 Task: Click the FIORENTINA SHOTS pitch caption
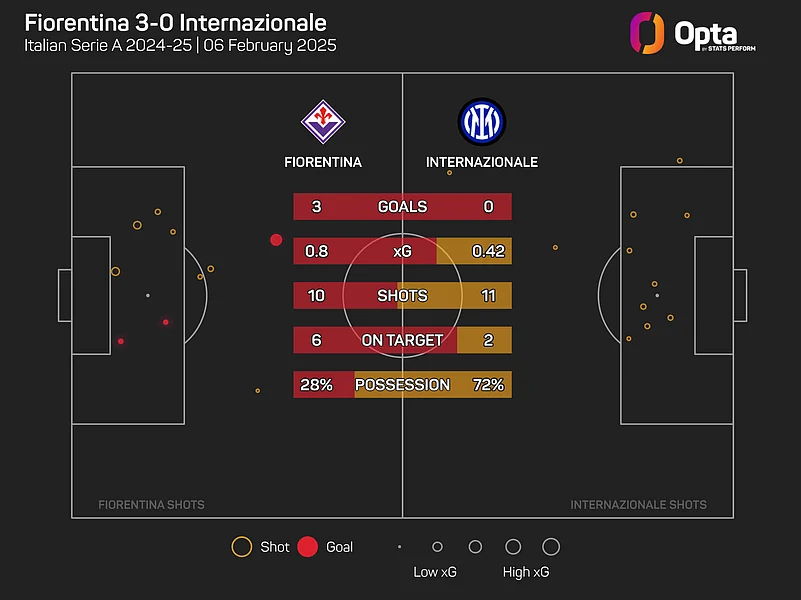pyautogui.click(x=151, y=505)
